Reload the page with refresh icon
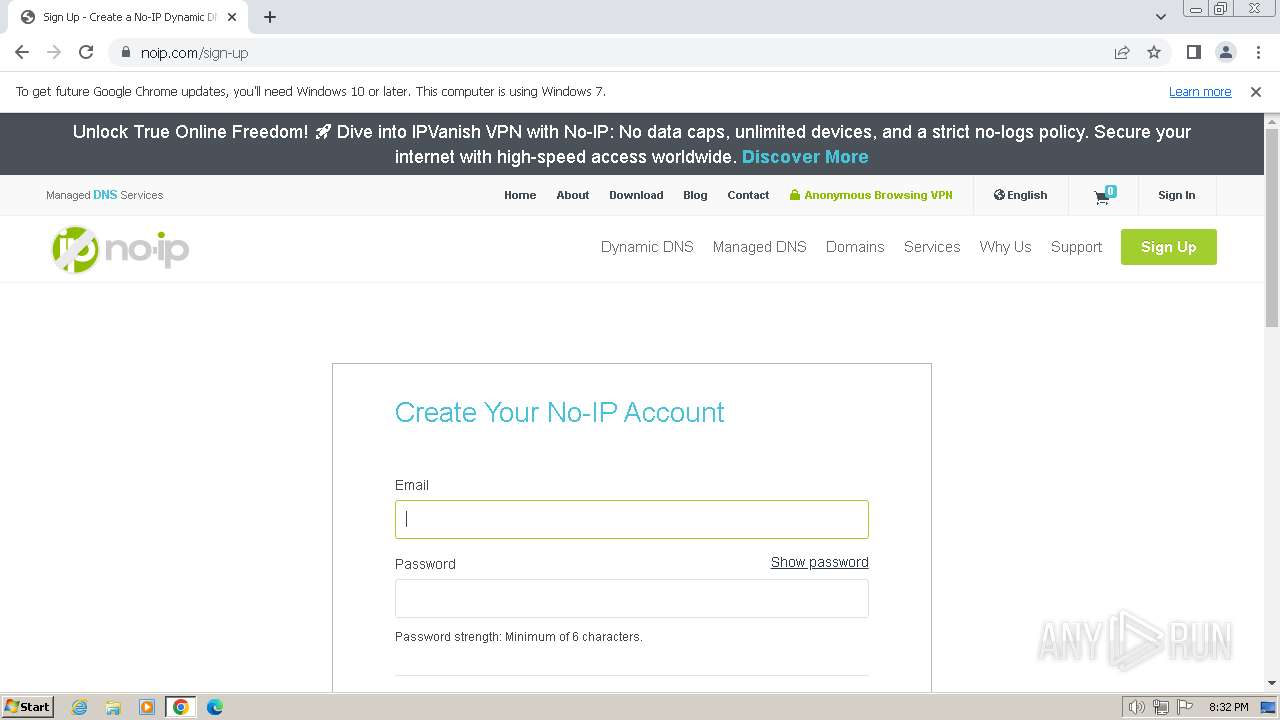 point(86,52)
